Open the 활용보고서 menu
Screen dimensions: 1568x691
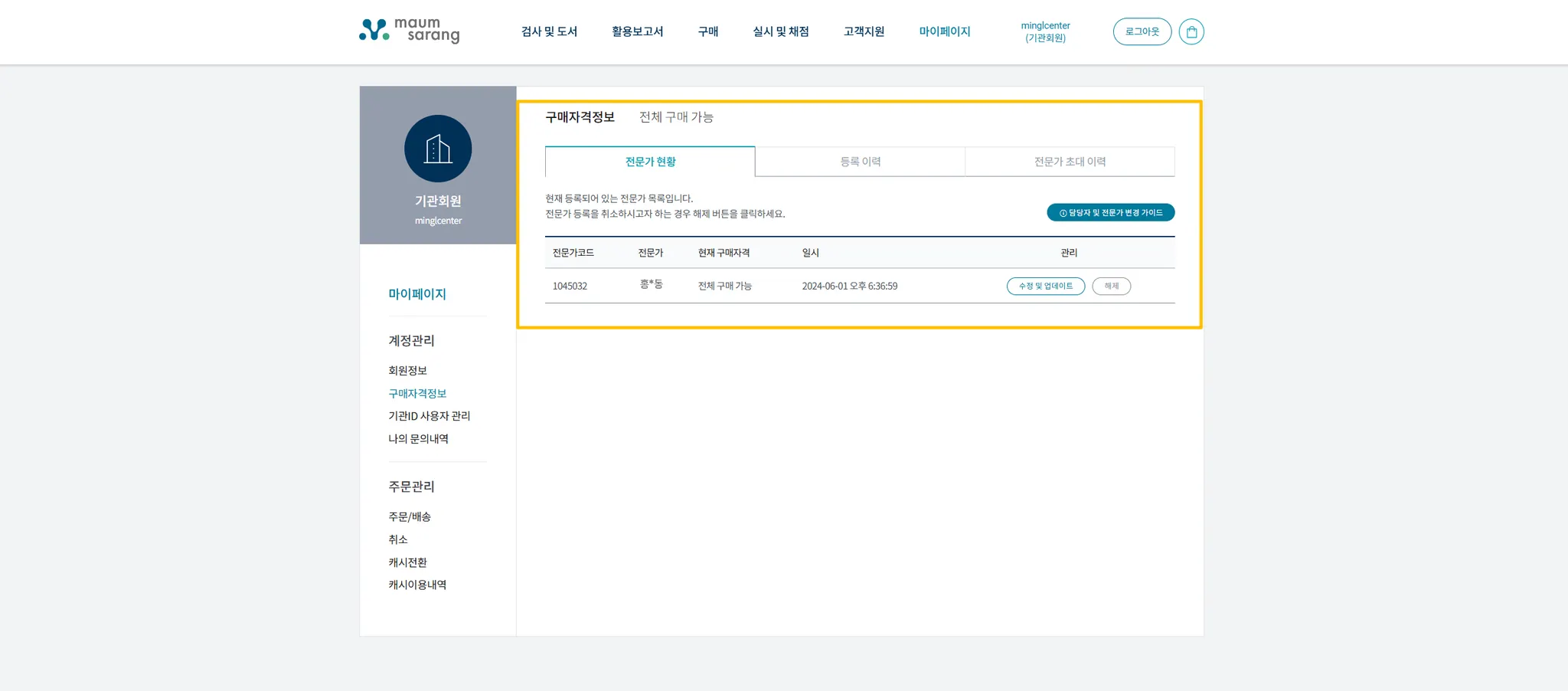[637, 31]
